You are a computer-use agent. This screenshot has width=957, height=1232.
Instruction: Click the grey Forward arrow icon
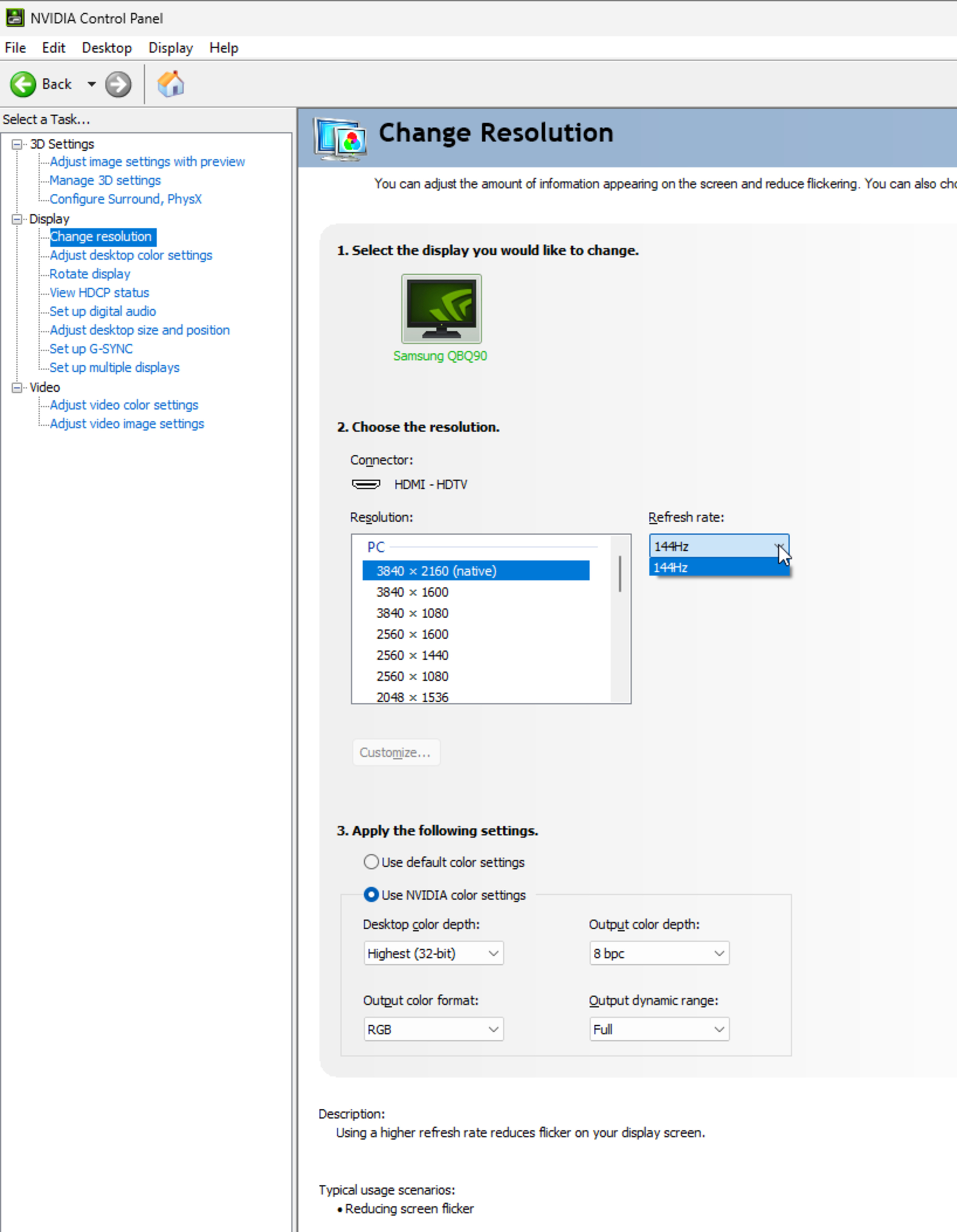[x=118, y=84]
